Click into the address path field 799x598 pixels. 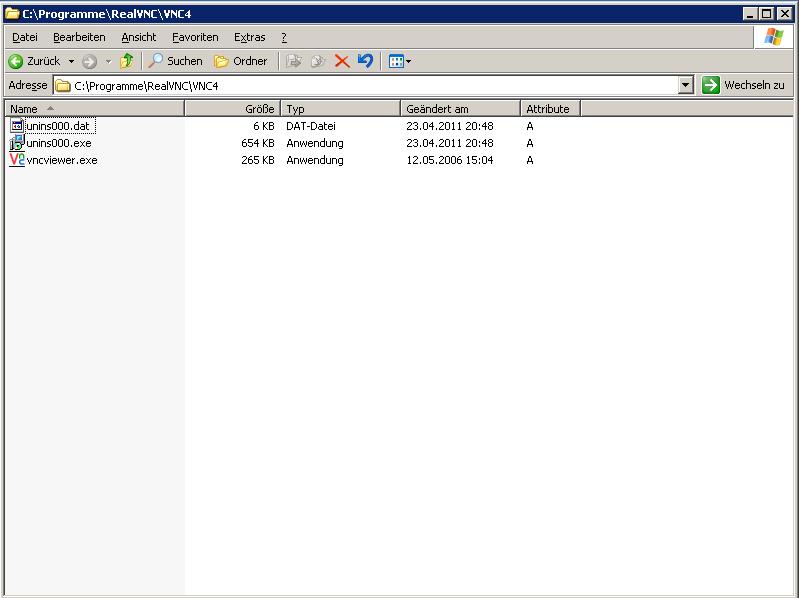point(370,86)
